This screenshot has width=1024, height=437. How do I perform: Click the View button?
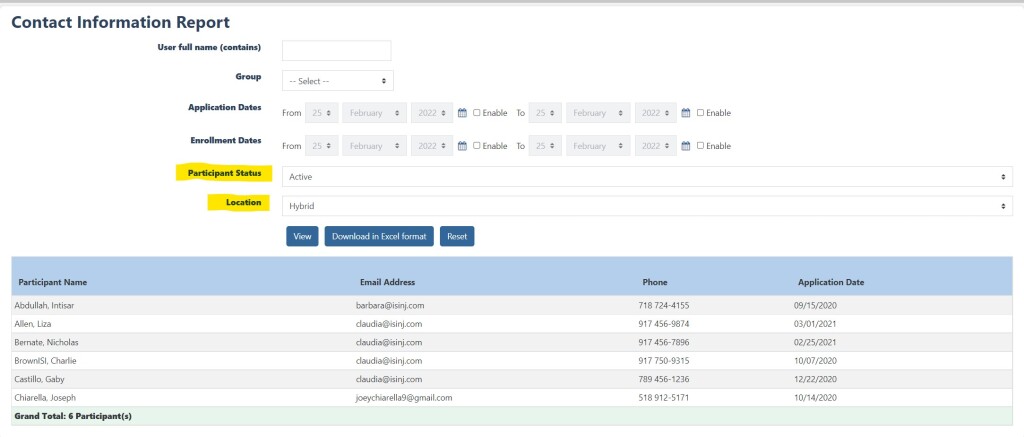(x=302, y=237)
